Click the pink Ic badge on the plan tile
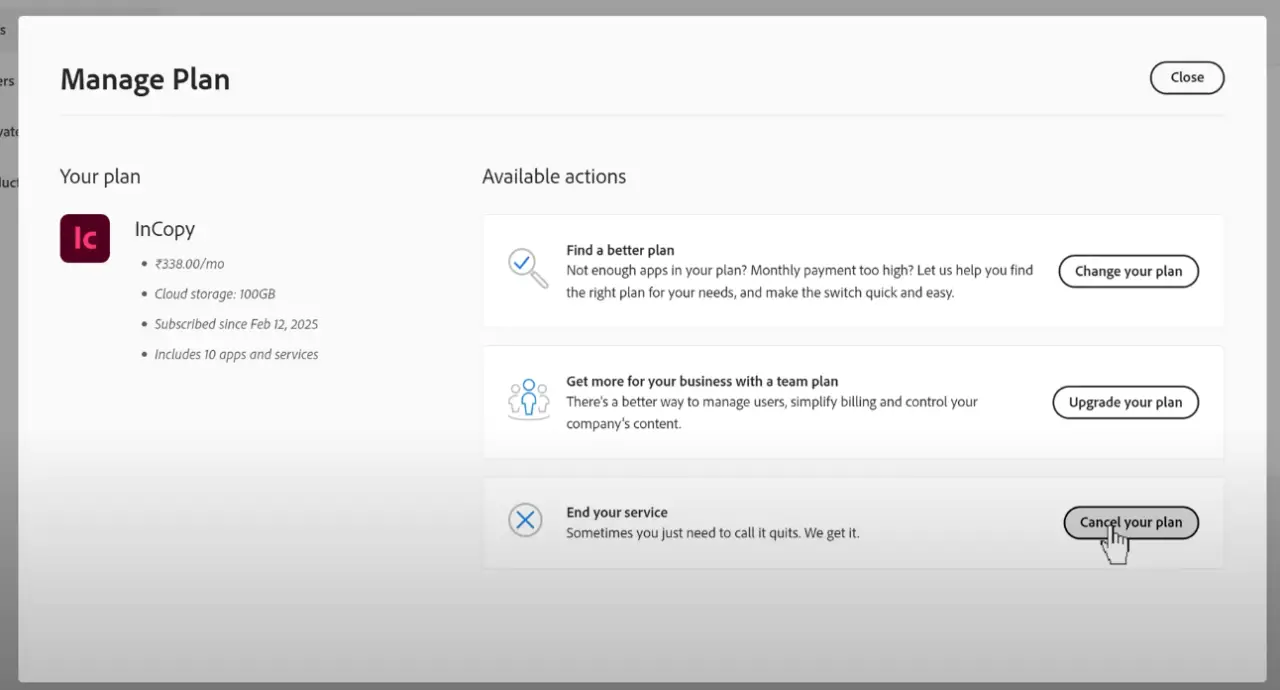 click(x=84, y=238)
